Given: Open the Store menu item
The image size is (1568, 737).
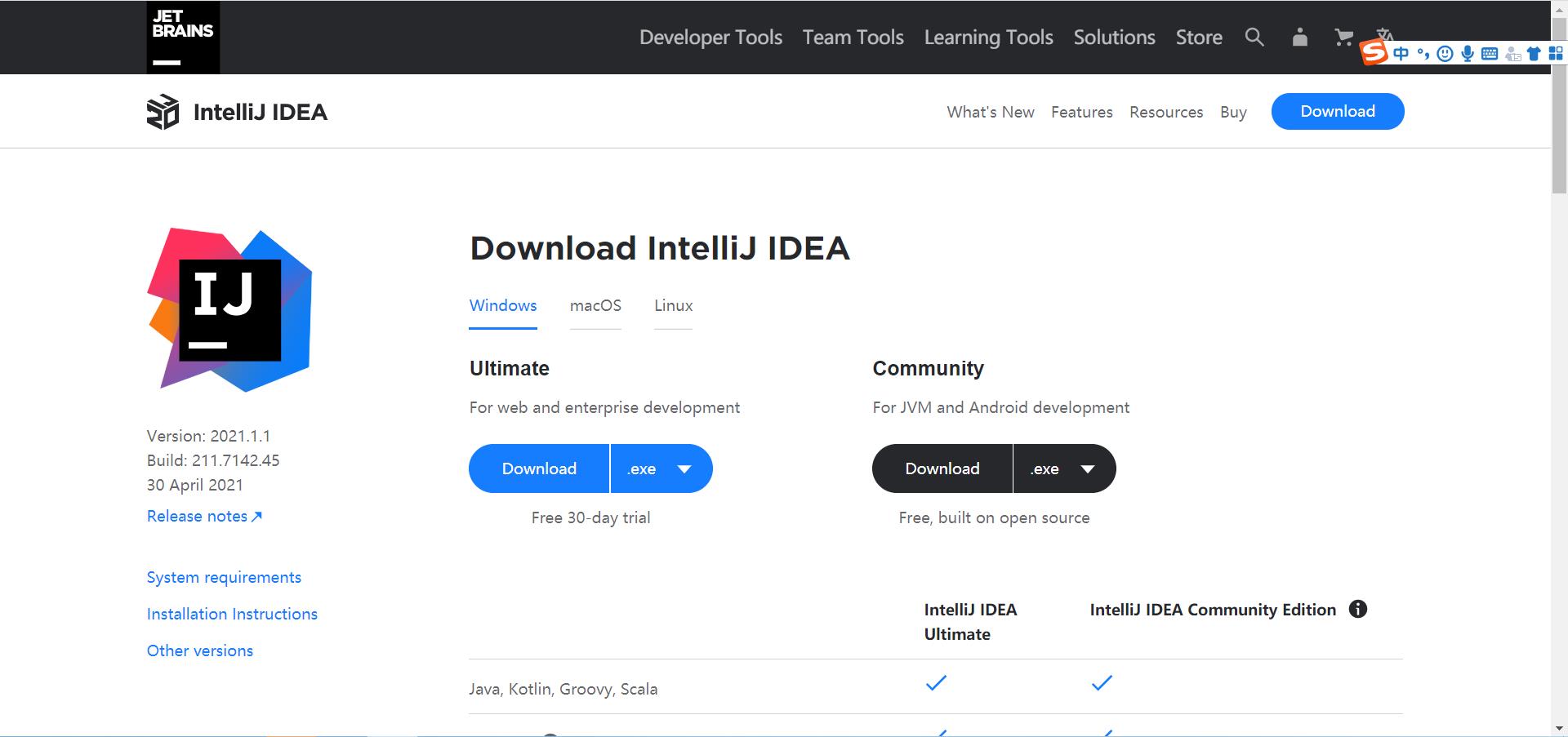Looking at the screenshot, I should pyautogui.click(x=1199, y=38).
